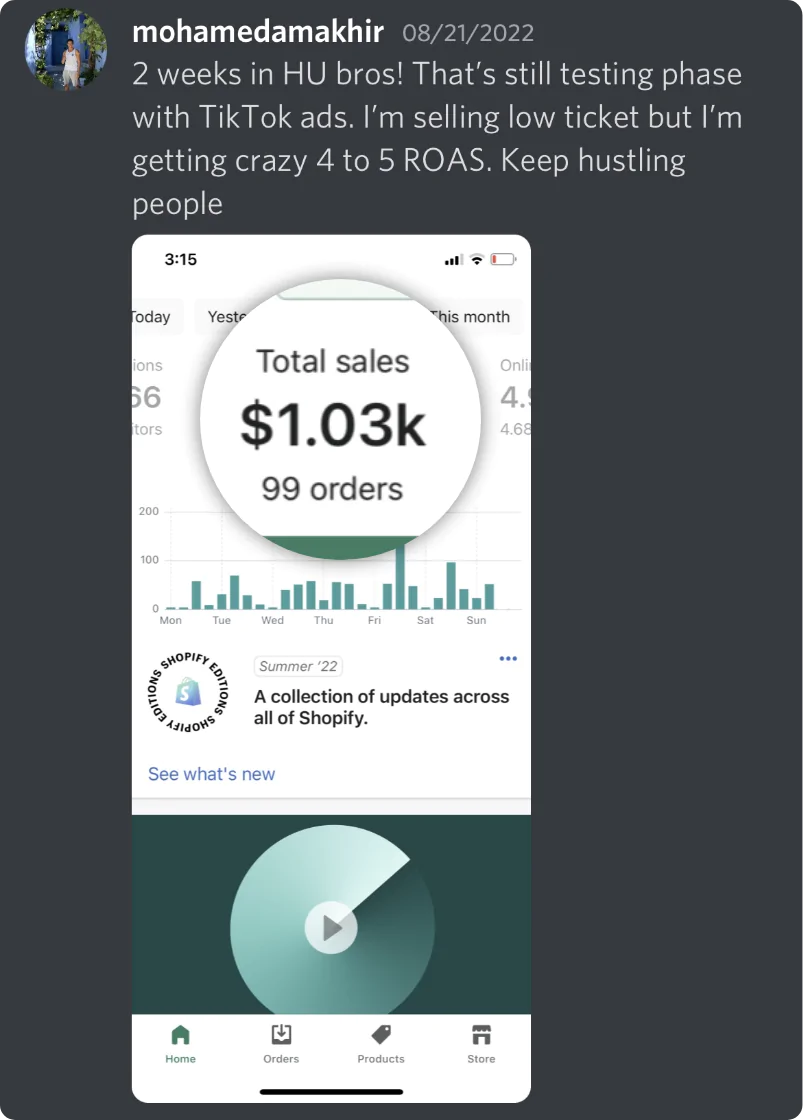Click the collection of updates headline

[381, 707]
